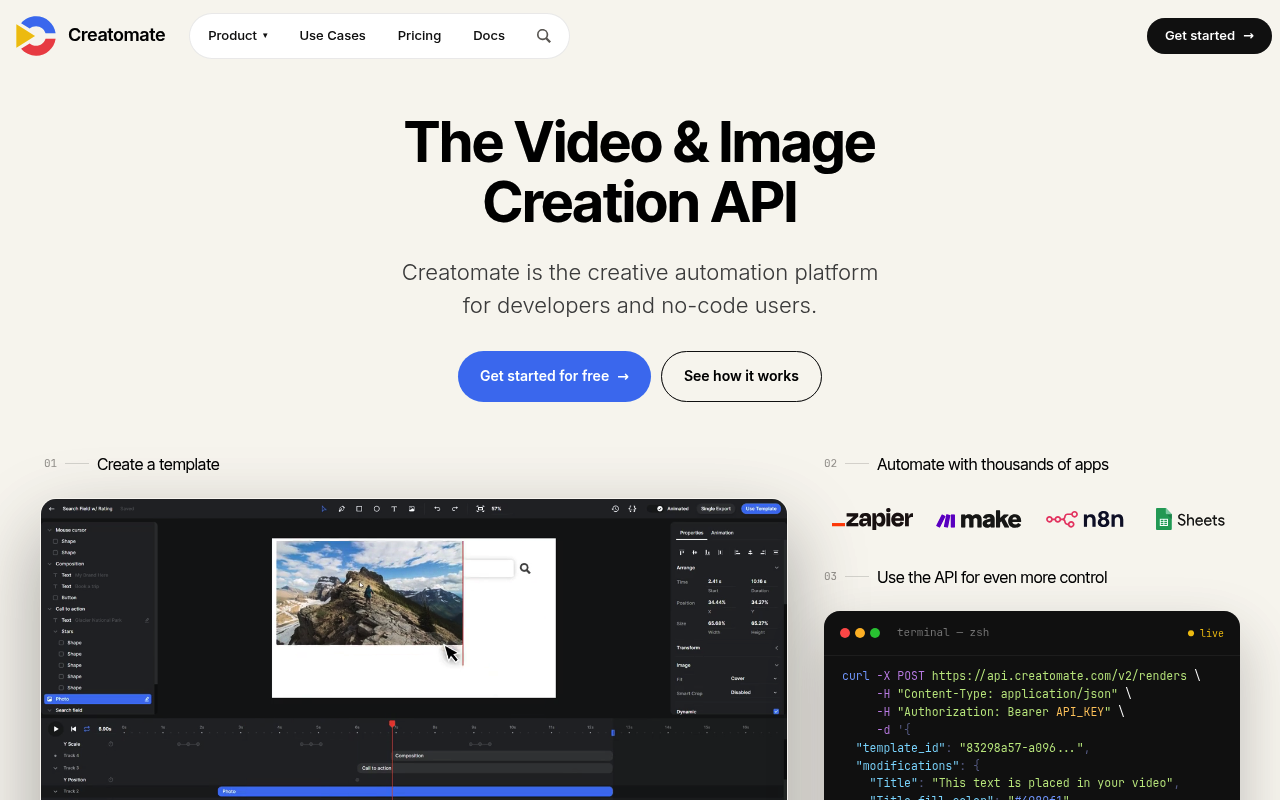Select the Composition clip on timeline
Screen dimensions: 1280x800
tap(502, 756)
